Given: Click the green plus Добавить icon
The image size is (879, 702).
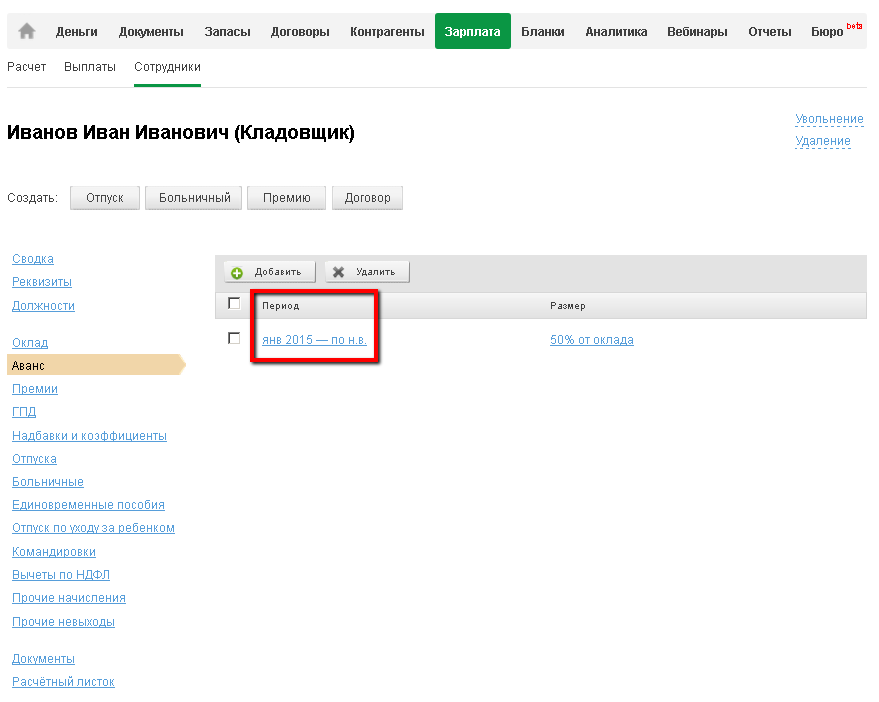Looking at the screenshot, I should [237, 273].
